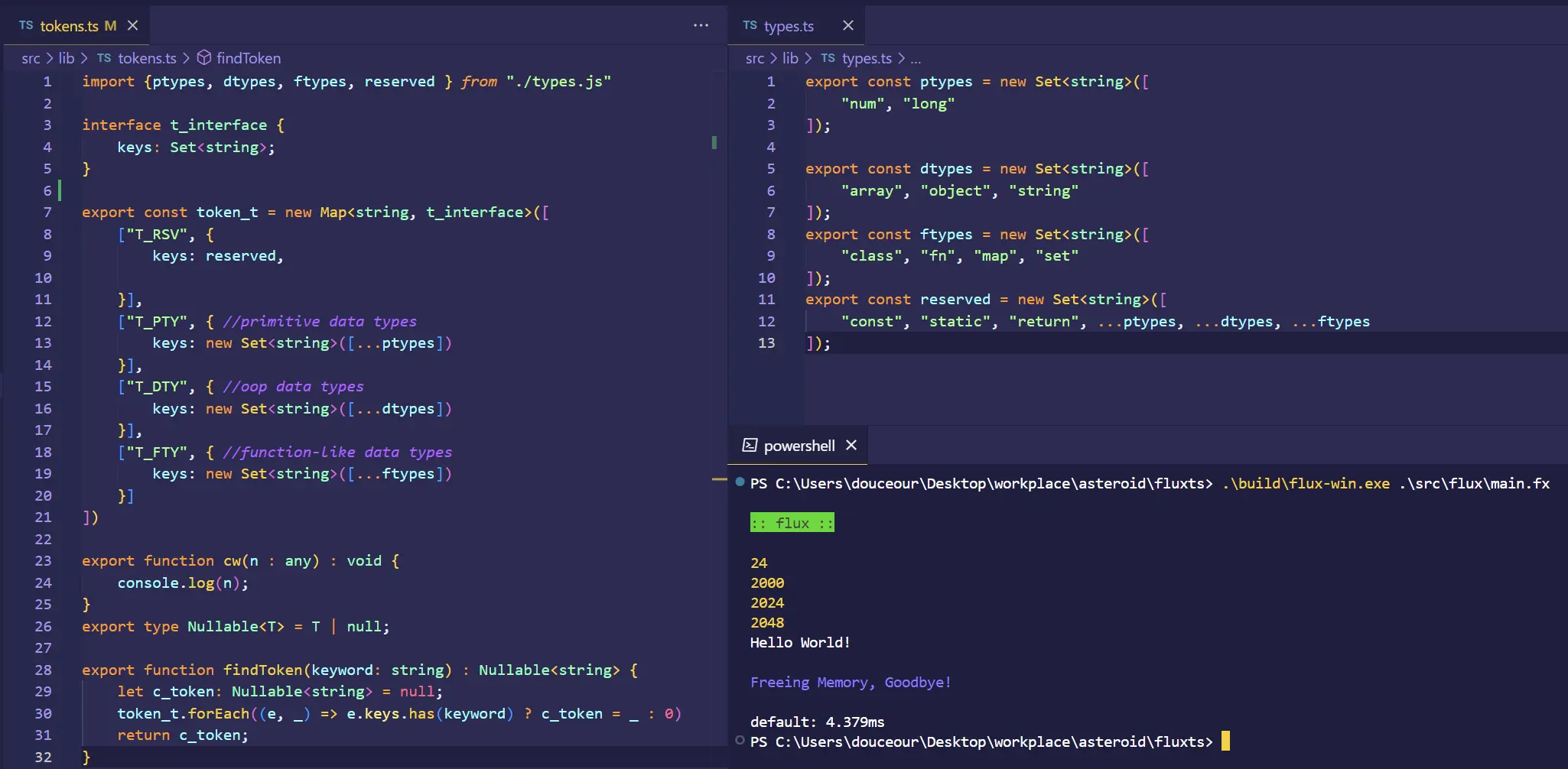Image resolution: width=1568 pixels, height=769 pixels.
Task: Click the reserved constant in types.ts line 11
Action: pyautogui.click(x=955, y=299)
